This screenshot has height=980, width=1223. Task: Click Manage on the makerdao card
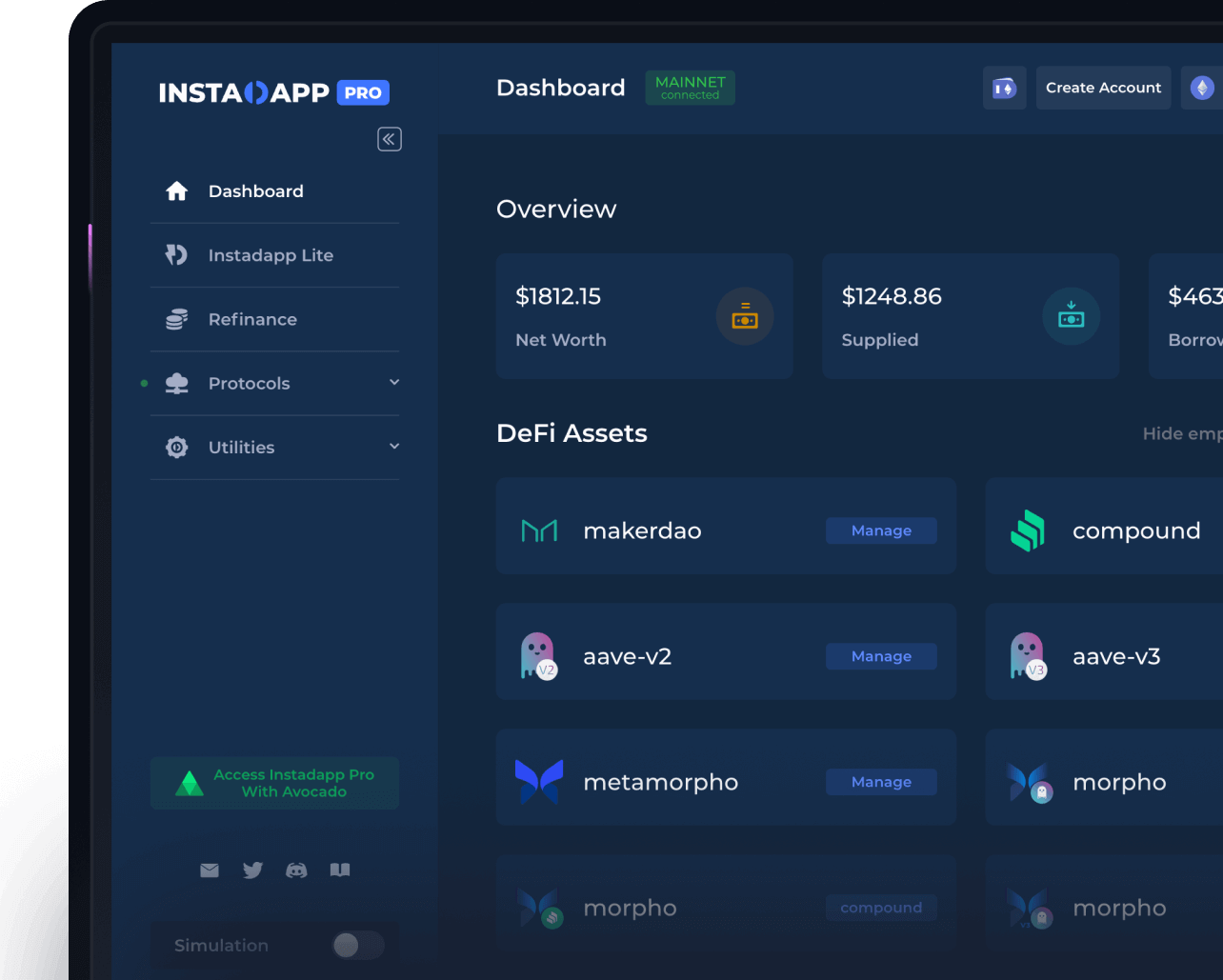(x=881, y=530)
